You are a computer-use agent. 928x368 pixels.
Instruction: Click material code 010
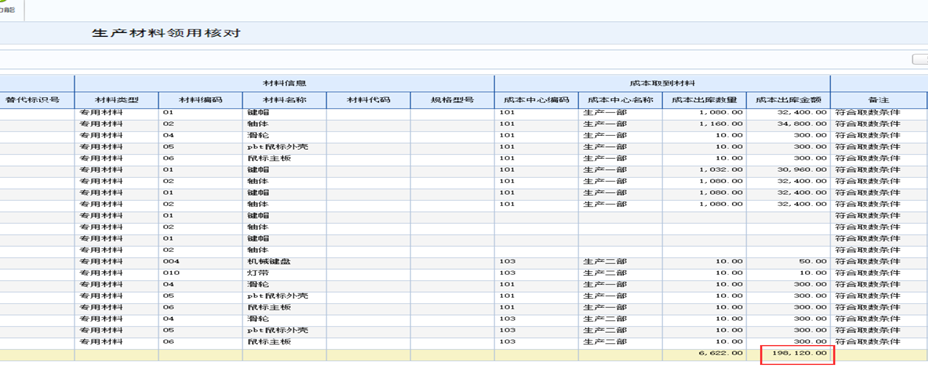(171, 273)
